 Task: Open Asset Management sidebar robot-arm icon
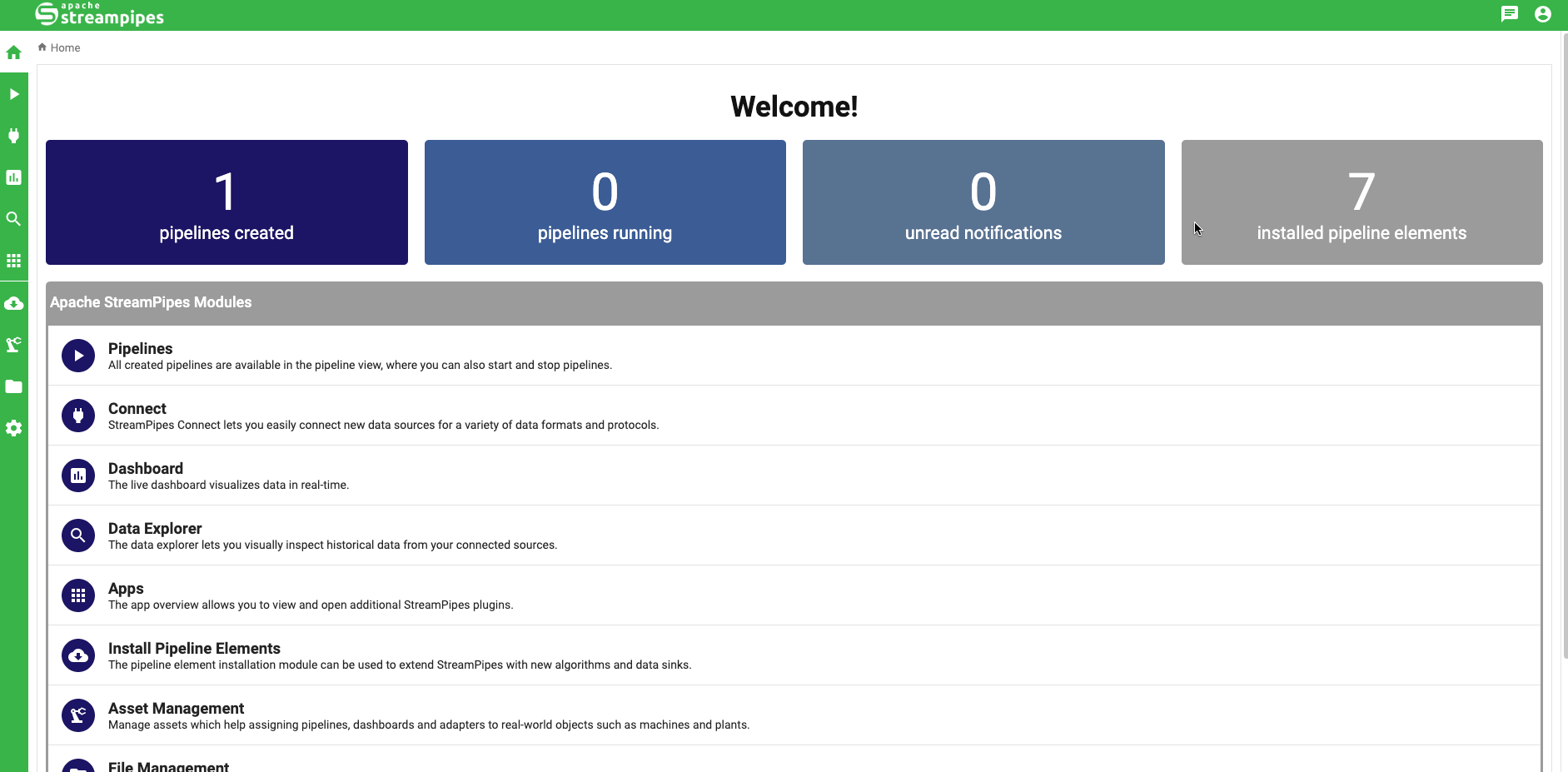pos(13,345)
